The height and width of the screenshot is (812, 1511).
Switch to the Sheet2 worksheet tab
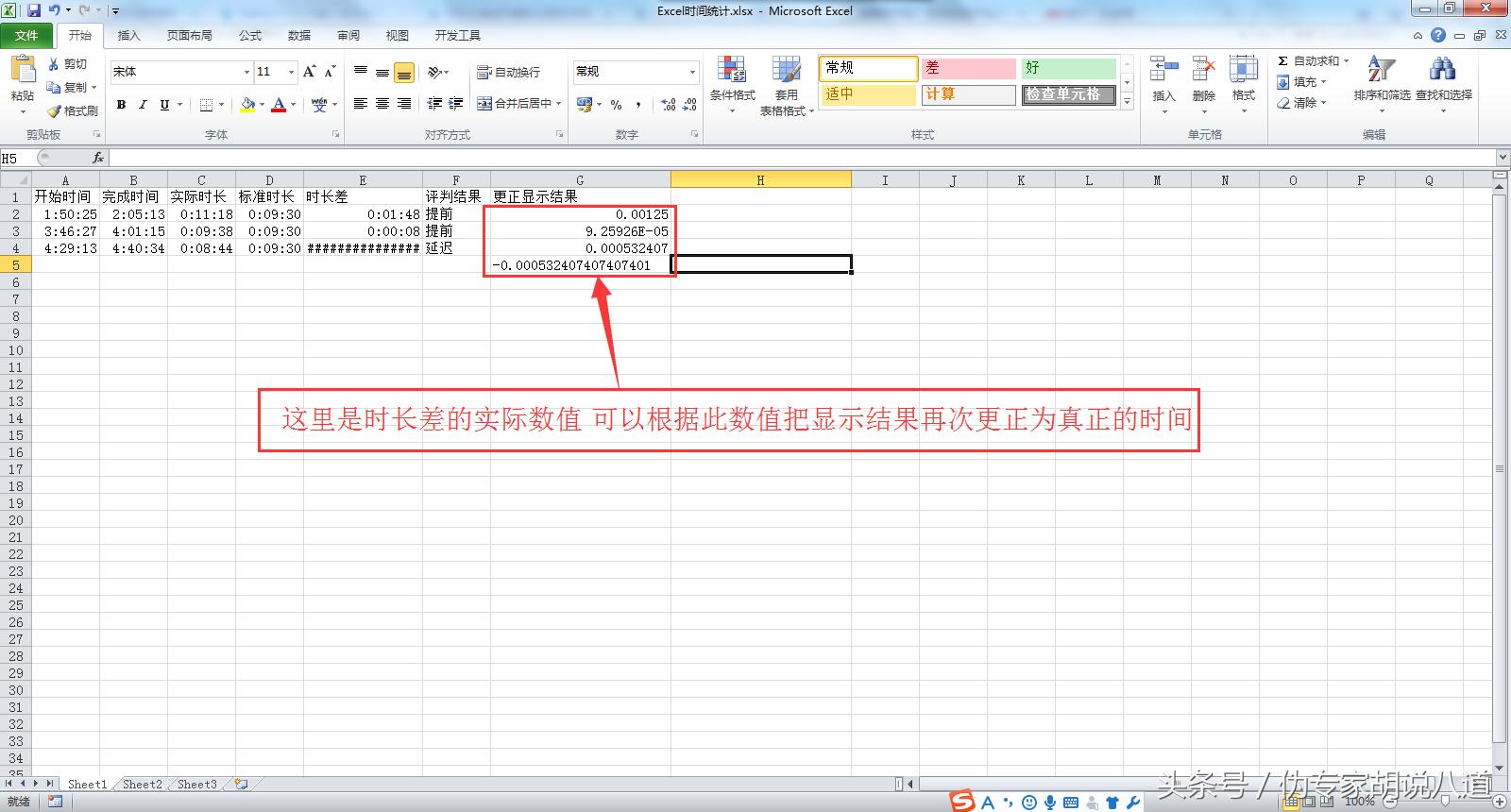pyautogui.click(x=142, y=784)
